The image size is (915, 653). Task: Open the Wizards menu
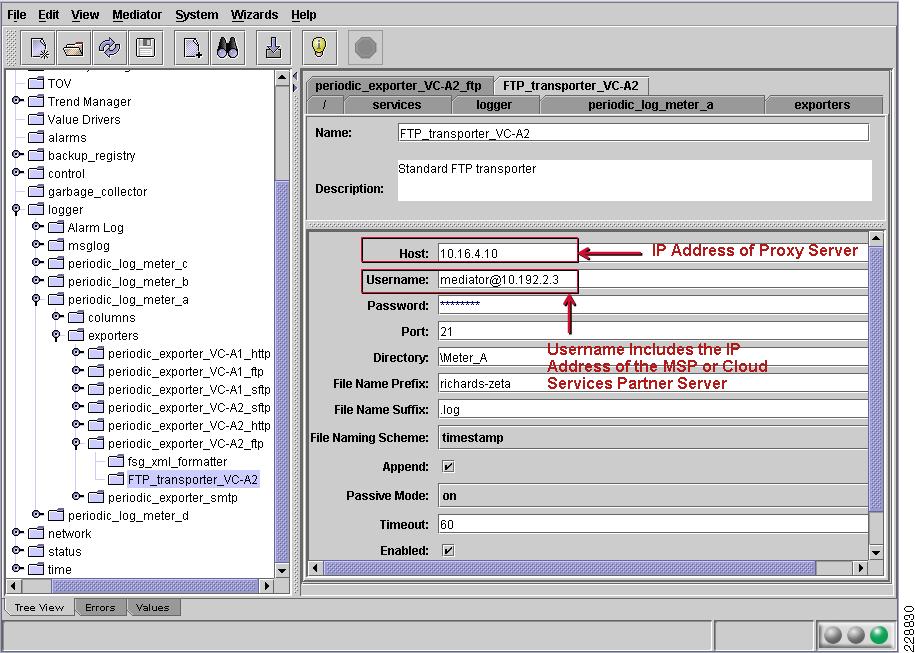coord(254,15)
